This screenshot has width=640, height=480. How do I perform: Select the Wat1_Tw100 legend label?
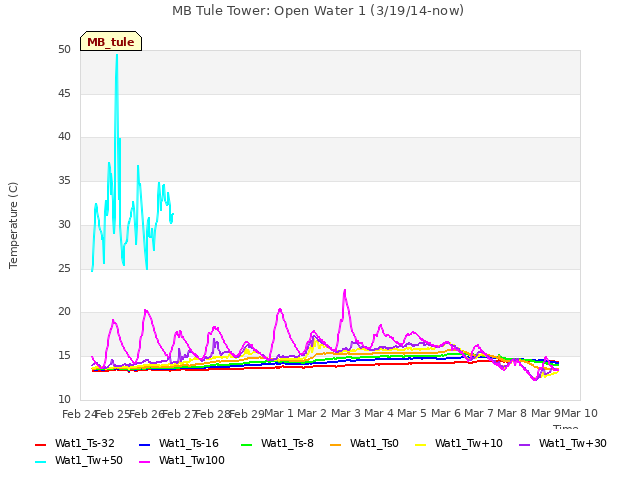[x=192, y=461]
